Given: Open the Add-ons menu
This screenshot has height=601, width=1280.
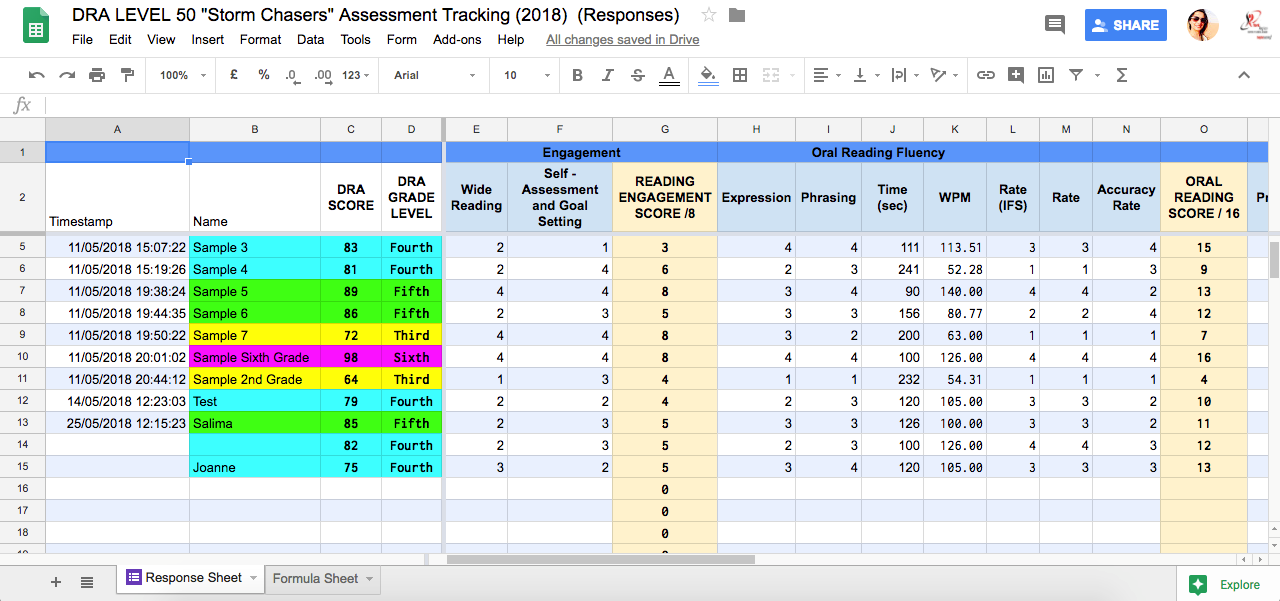Looking at the screenshot, I should tap(457, 40).
